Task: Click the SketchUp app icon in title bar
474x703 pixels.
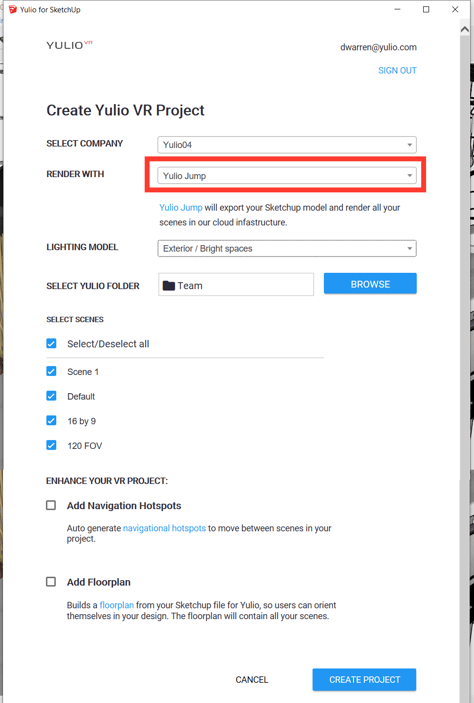Action: (13, 9)
